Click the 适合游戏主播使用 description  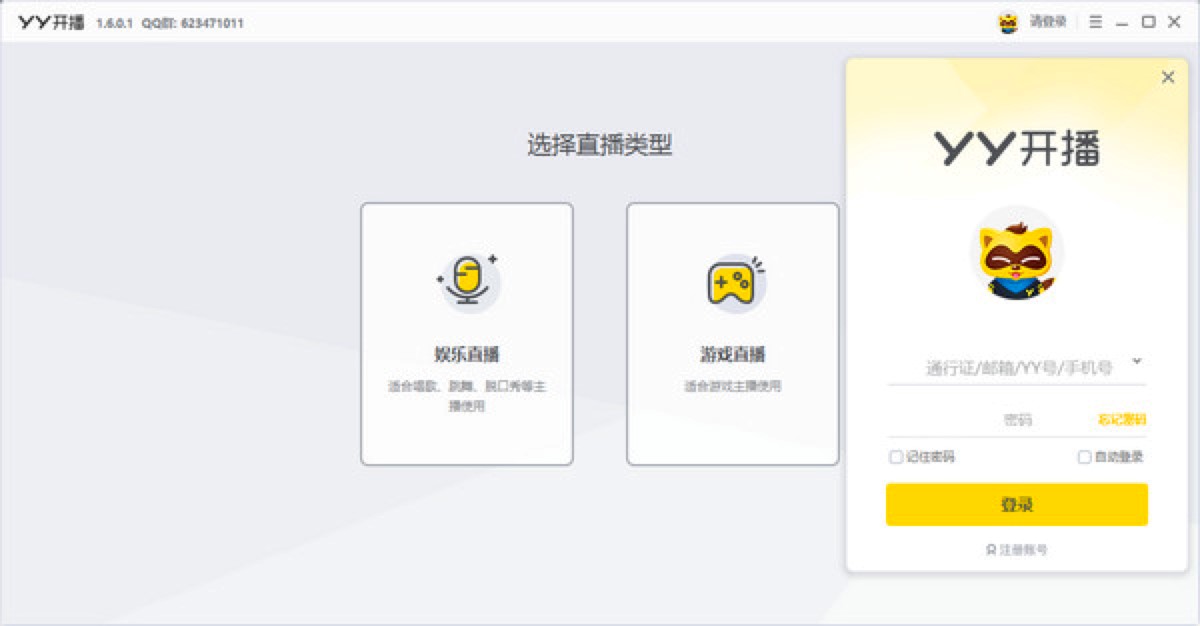[733, 386]
